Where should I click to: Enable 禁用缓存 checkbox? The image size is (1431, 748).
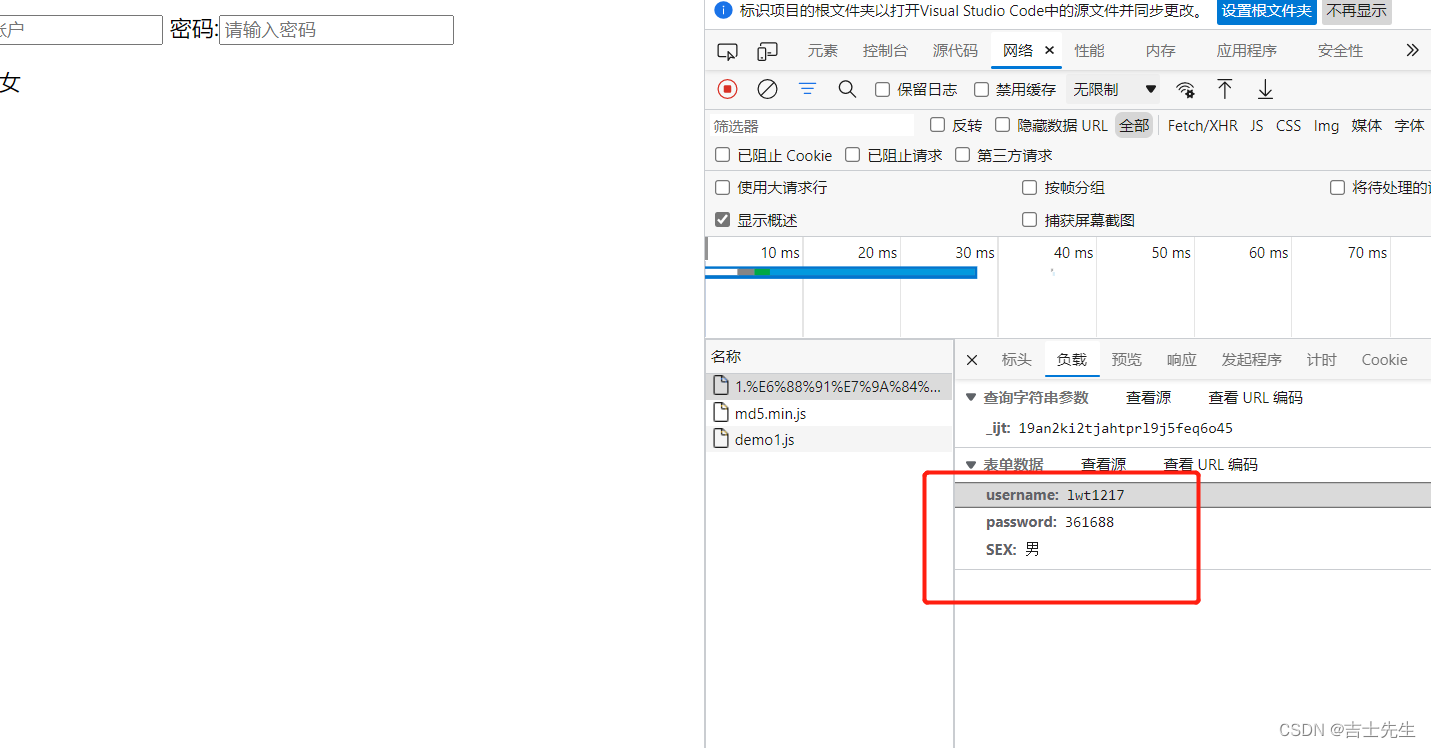982,89
